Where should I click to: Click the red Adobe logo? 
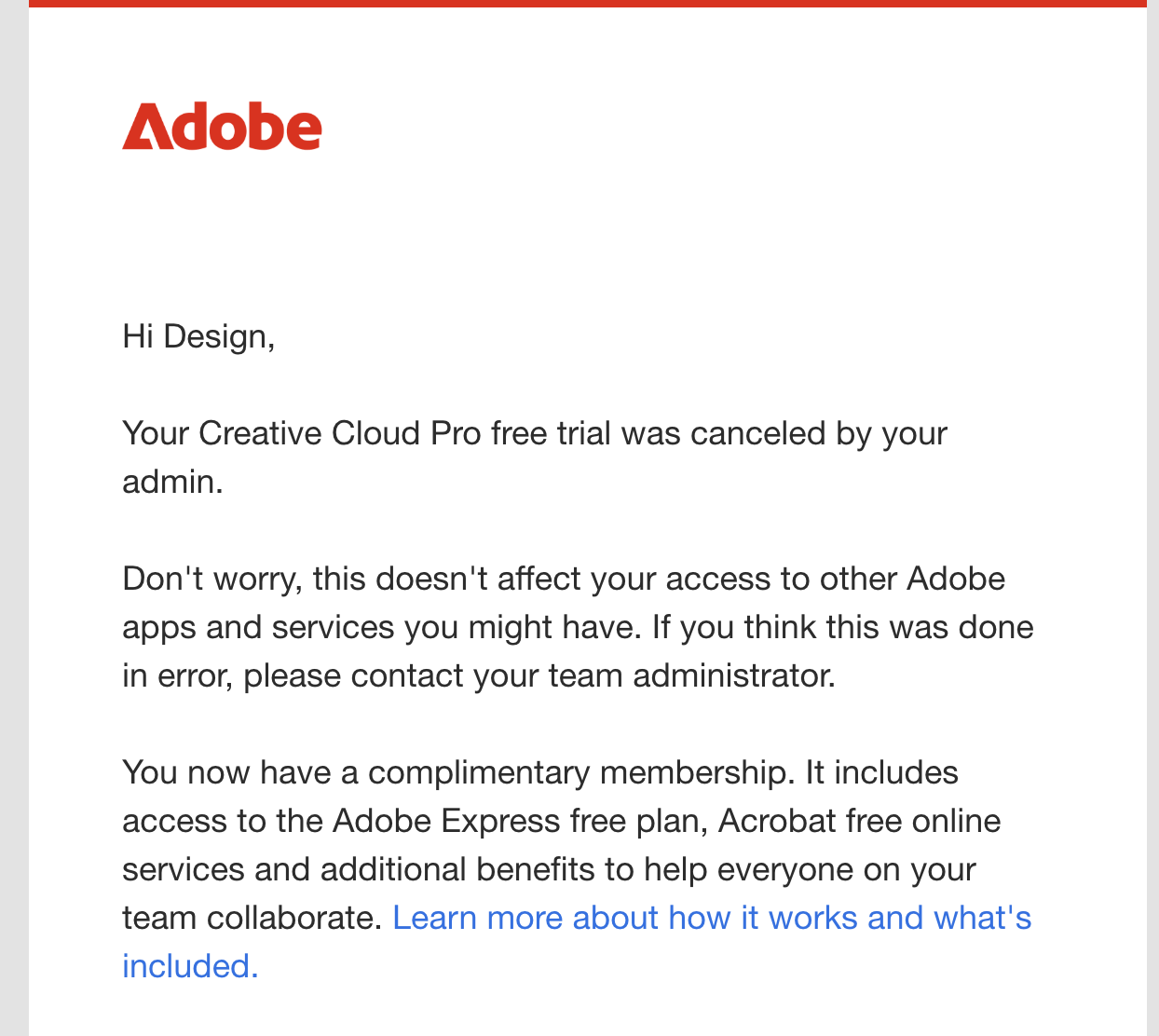(x=222, y=127)
